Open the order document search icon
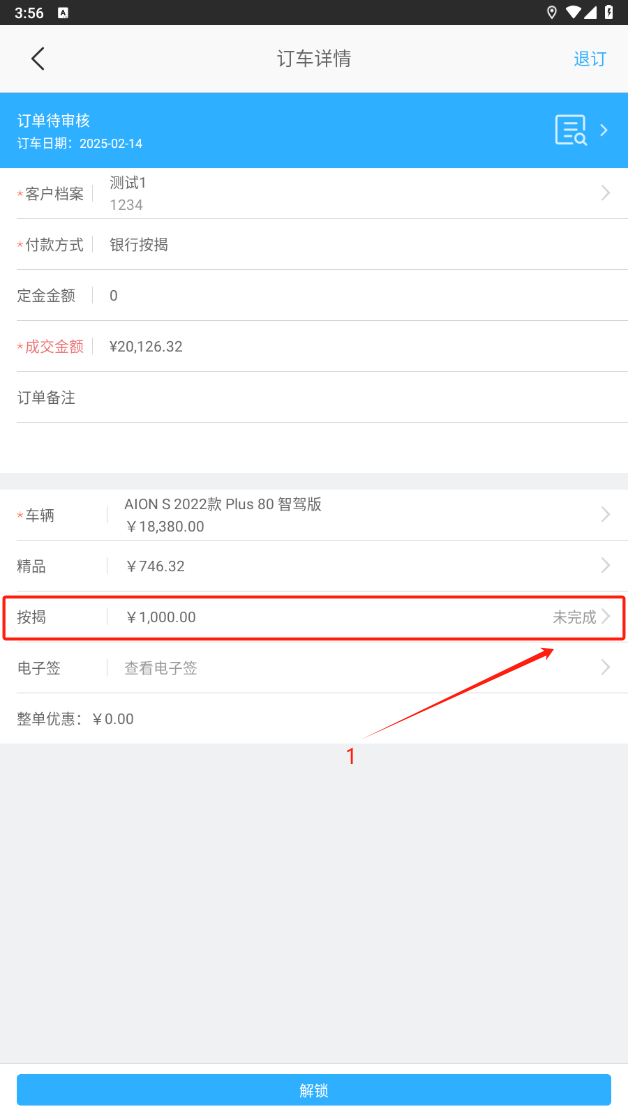Viewport: 628px width, 1116px height. 571,130
